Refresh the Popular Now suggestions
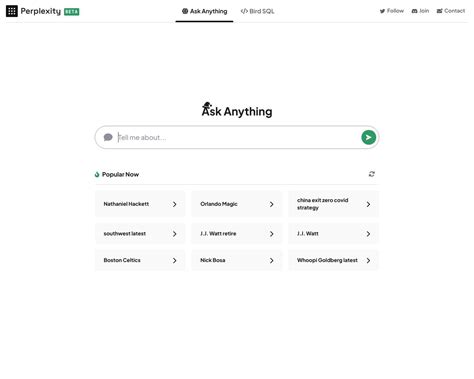 coord(372,174)
